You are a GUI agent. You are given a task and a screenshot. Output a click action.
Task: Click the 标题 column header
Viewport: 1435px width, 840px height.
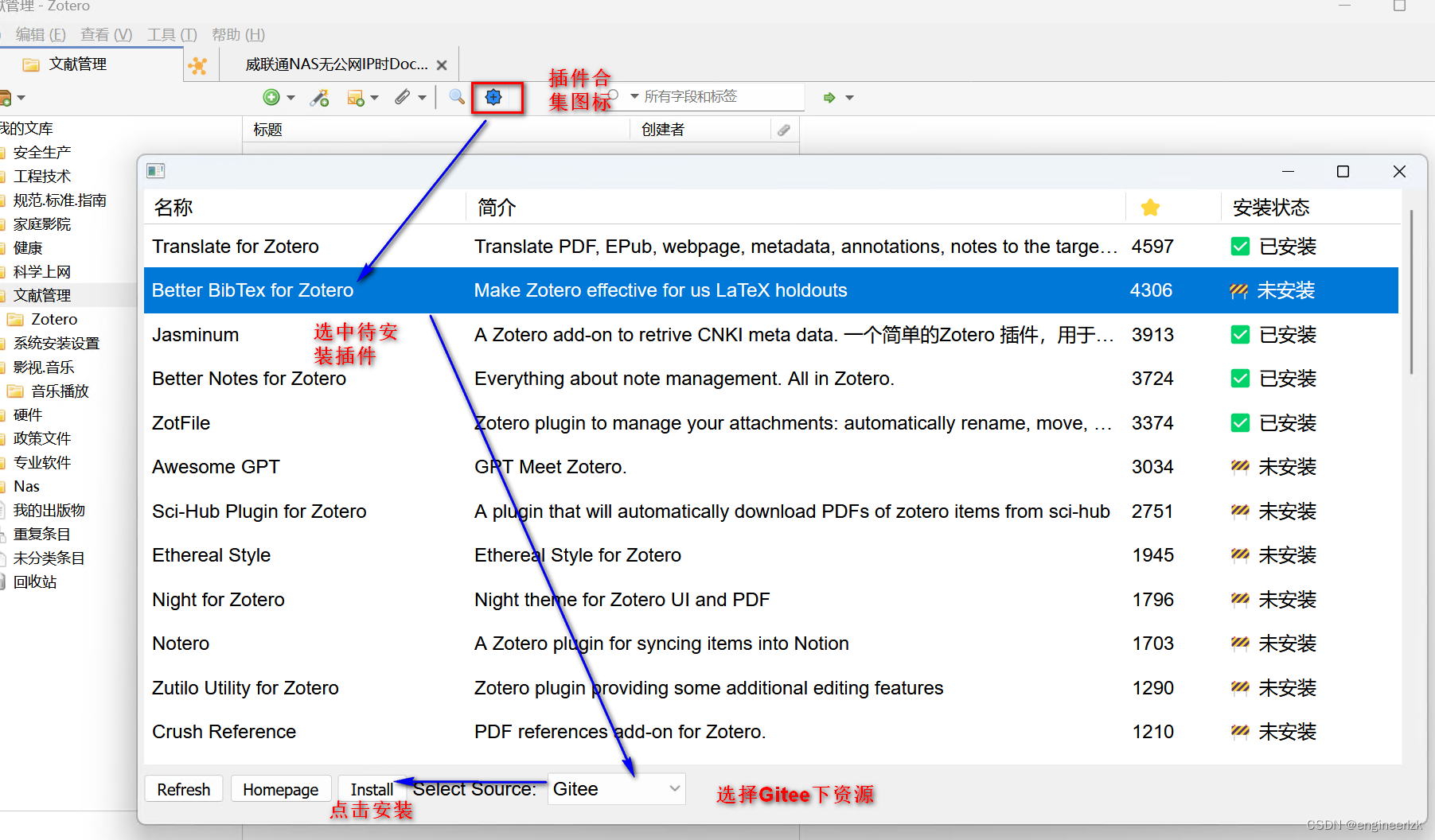tap(436, 130)
